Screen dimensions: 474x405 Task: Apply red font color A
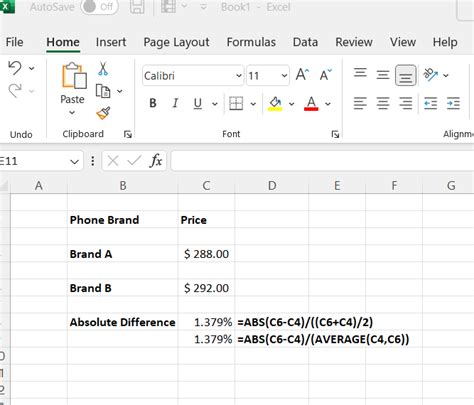(311, 104)
